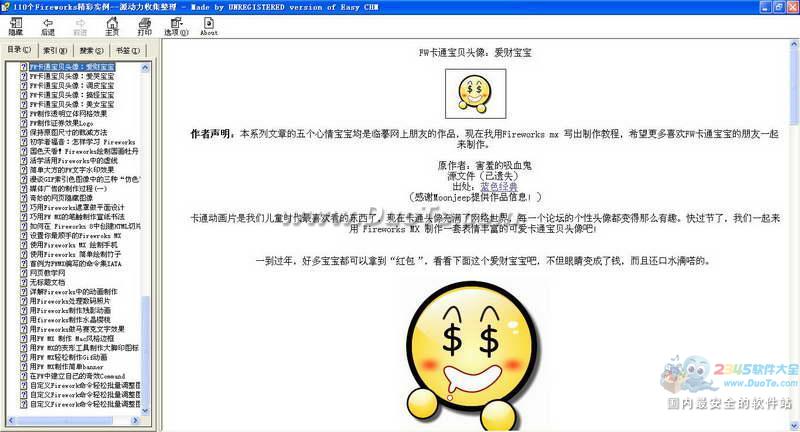This screenshot has height=432, width=800.
Task: Open topic 巧用FW MX的笔触制作宣纸书法
Action: [77, 216]
